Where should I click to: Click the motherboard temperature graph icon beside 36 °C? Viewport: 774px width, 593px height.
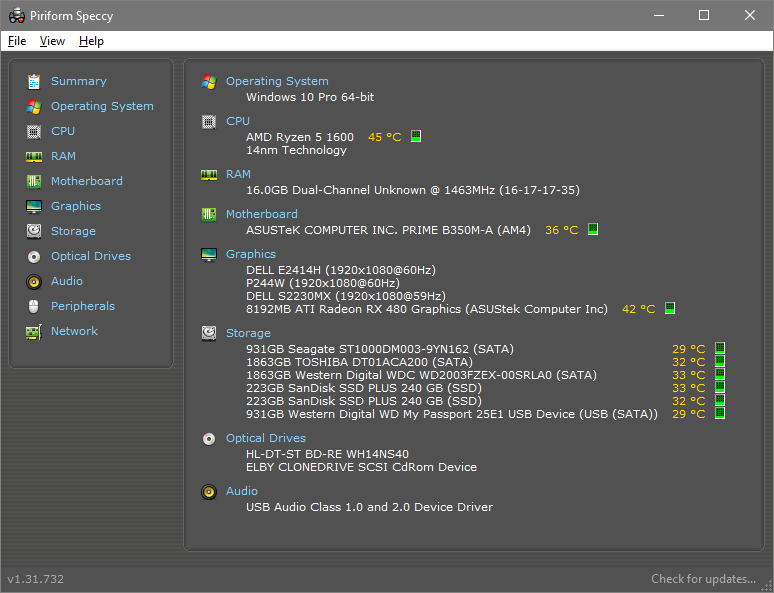click(x=593, y=229)
